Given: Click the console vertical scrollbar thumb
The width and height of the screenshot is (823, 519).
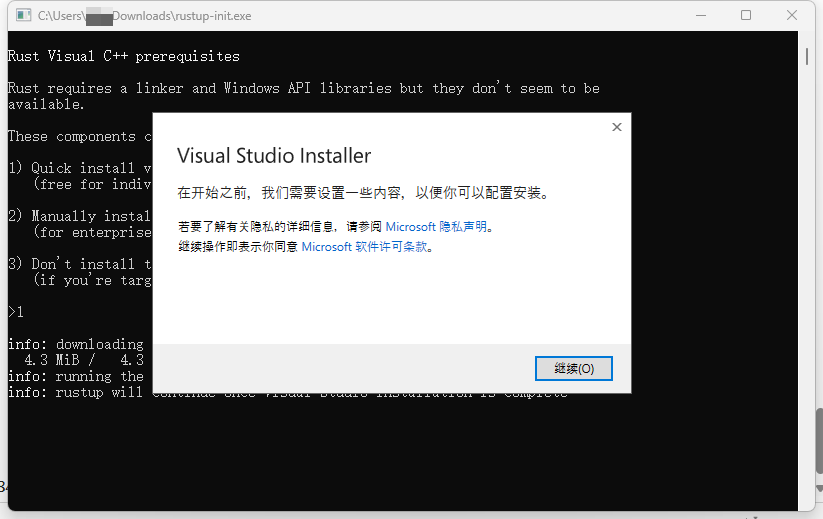Looking at the screenshot, I should 807,57.
